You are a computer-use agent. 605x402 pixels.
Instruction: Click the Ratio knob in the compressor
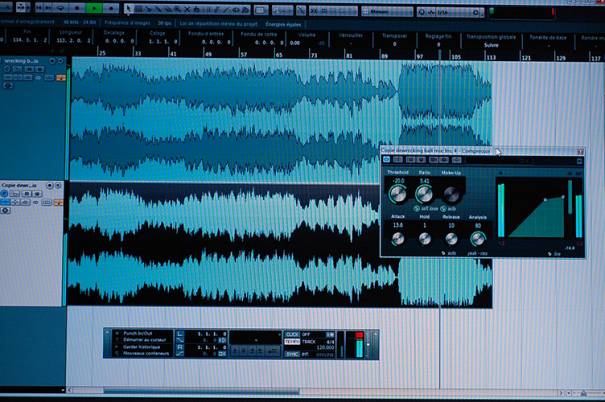pyautogui.click(x=425, y=193)
